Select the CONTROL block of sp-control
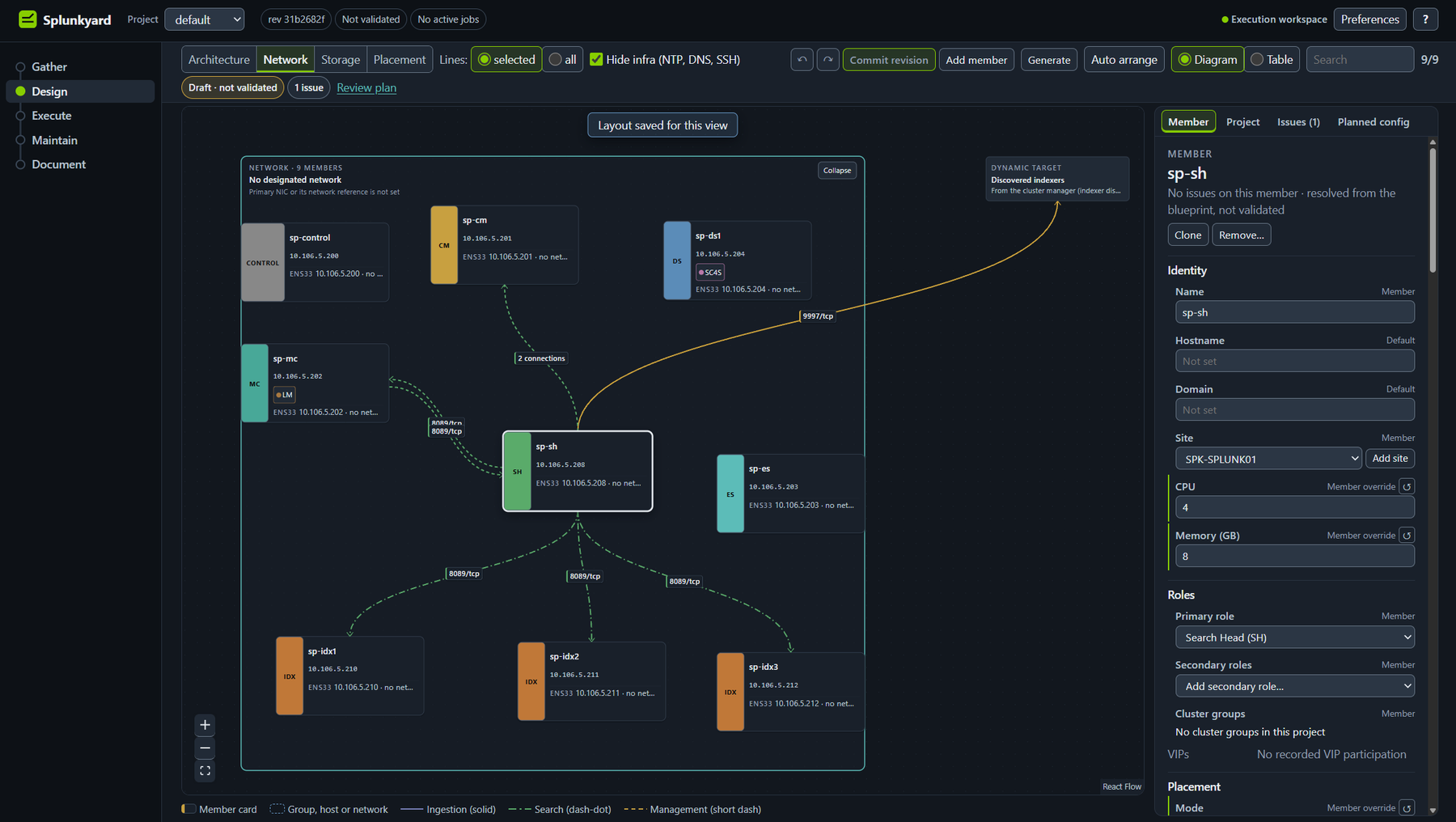 [x=263, y=262]
